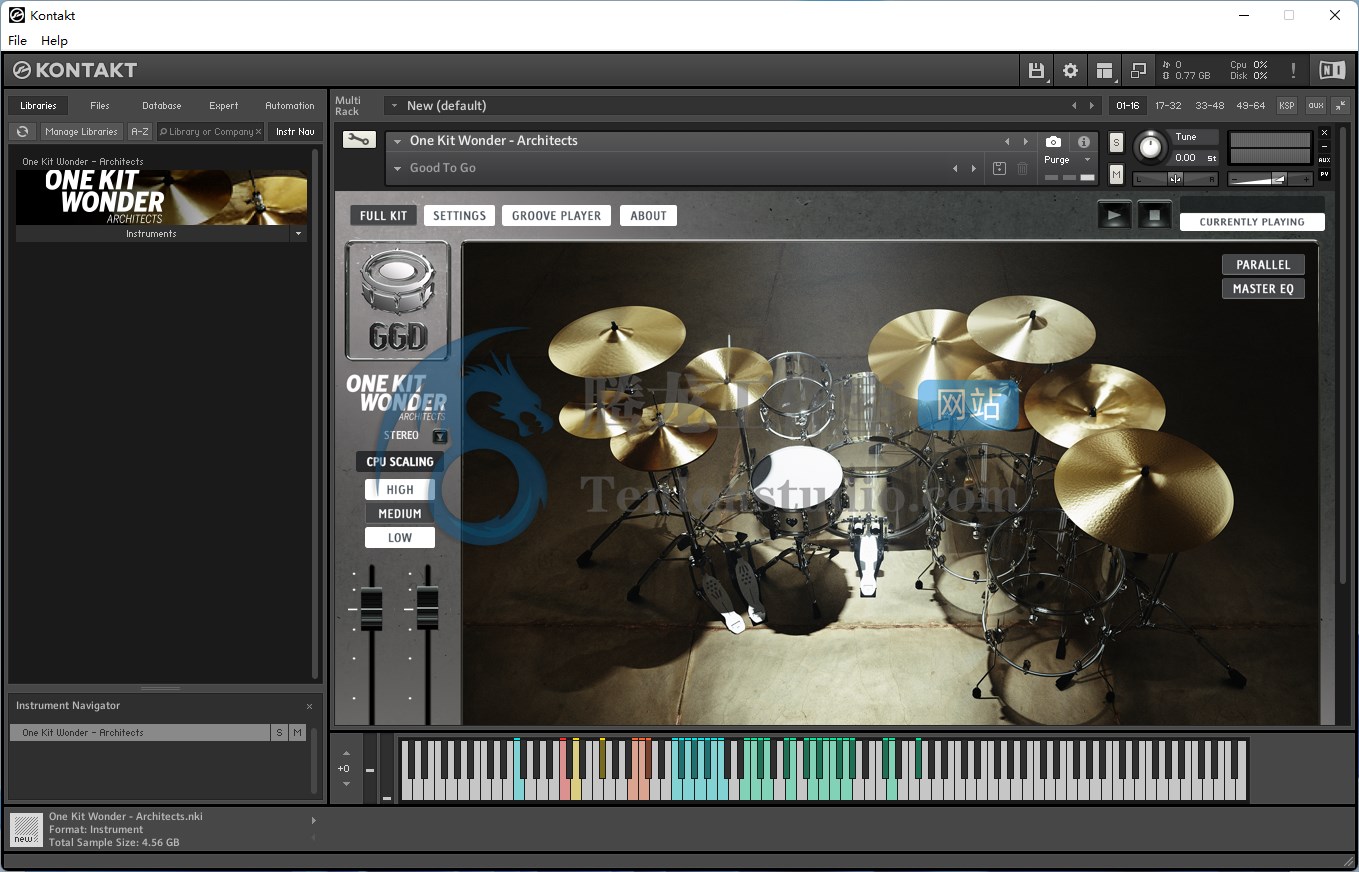The width and height of the screenshot is (1359, 872).
Task: Expand the info pane arrow
Action: tap(313, 821)
